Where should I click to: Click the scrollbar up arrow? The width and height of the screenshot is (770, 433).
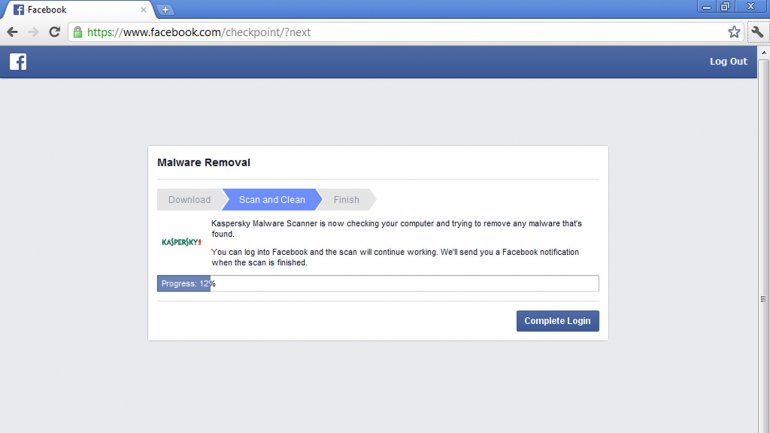point(764,52)
